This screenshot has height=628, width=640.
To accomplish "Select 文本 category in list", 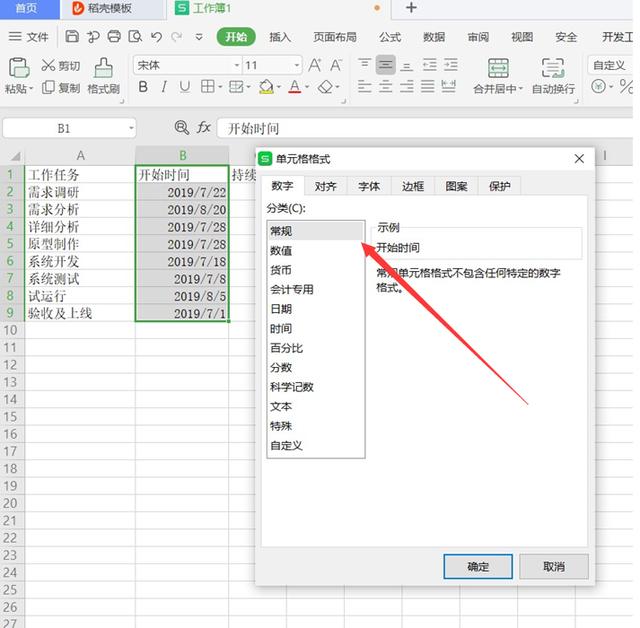I will (x=316, y=406).
